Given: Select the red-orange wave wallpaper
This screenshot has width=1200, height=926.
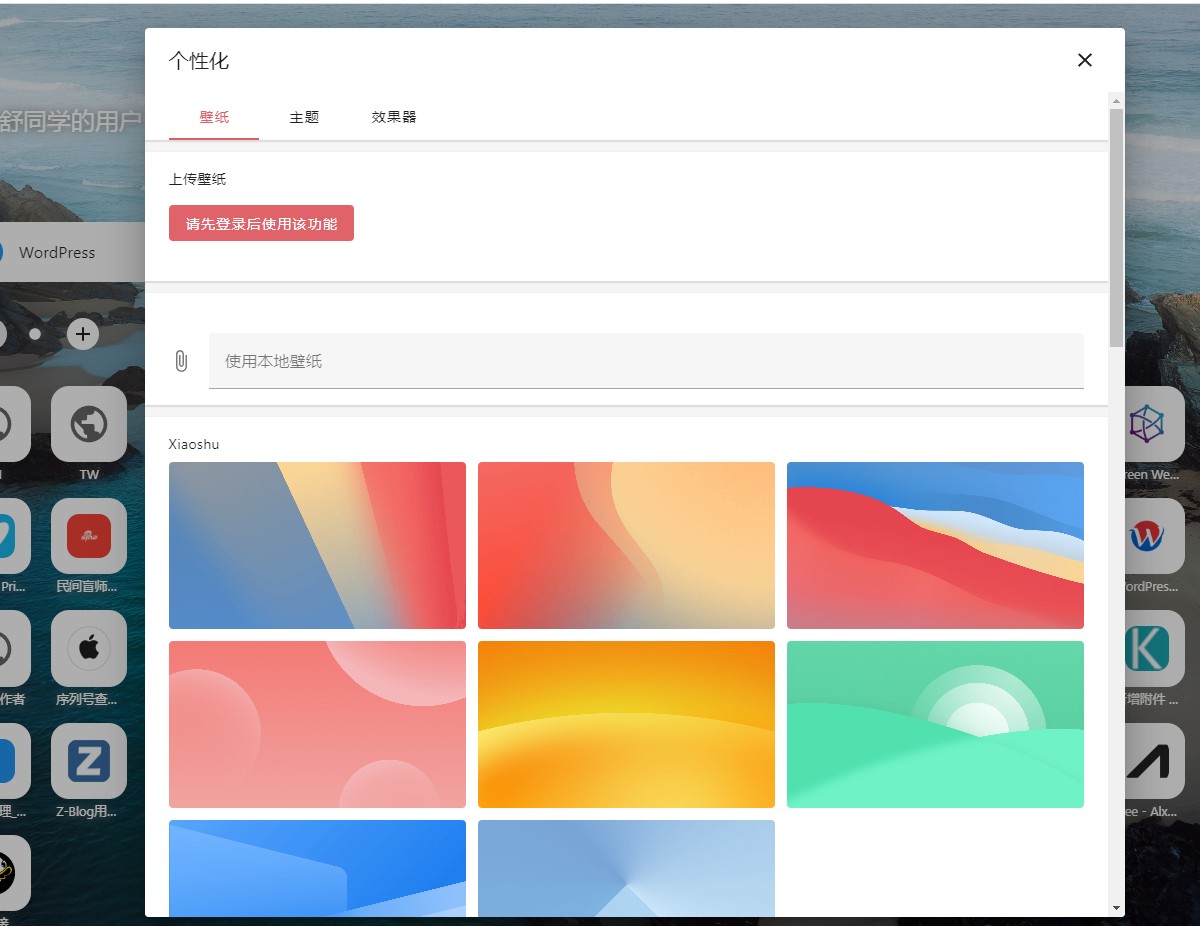Looking at the screenshot, I should pyautogui.click(x=626, y=545).
